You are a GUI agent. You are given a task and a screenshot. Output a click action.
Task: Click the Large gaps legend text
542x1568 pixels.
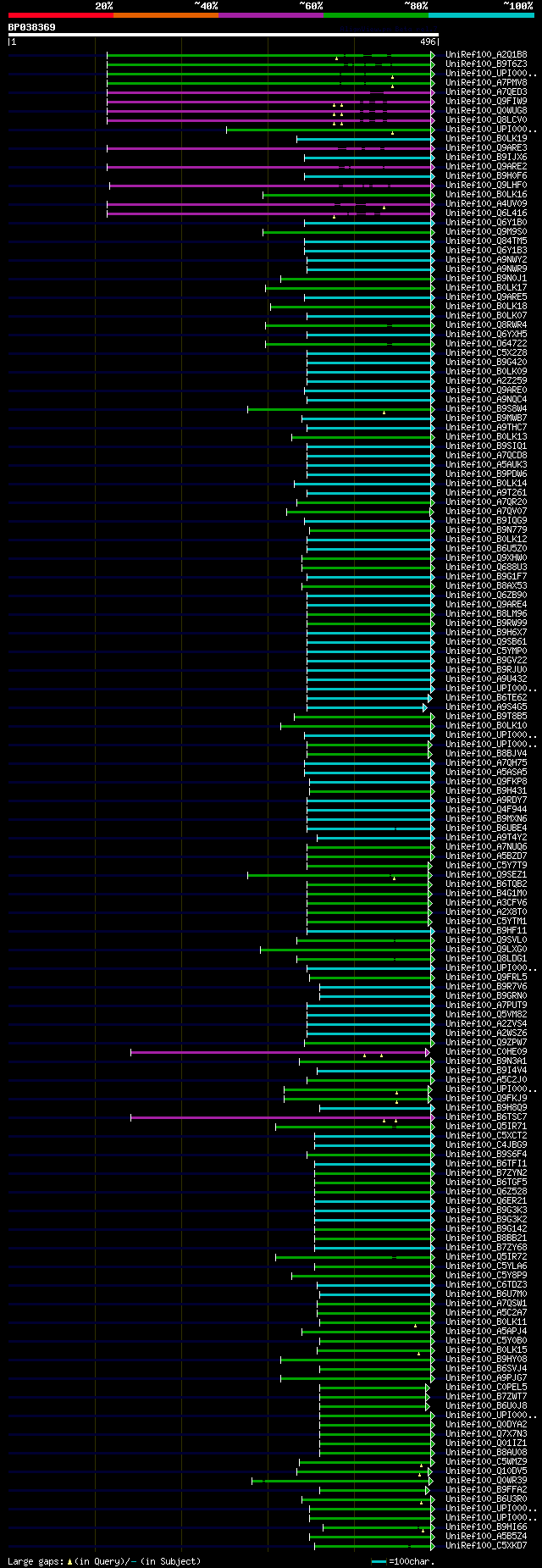[104, 1561]
